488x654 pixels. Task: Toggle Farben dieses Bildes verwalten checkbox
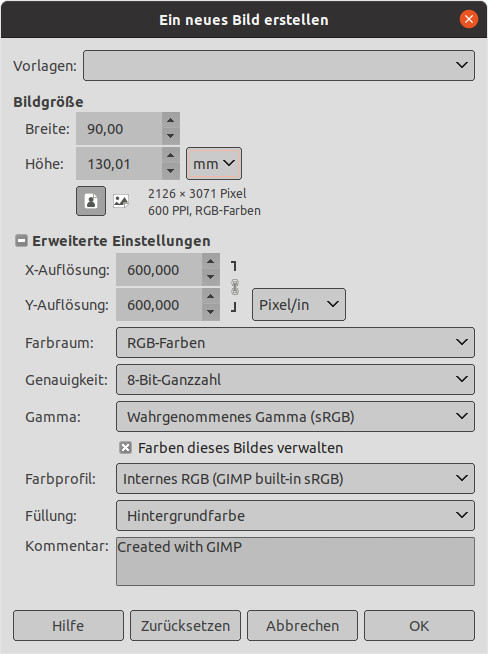coord(125,448)
